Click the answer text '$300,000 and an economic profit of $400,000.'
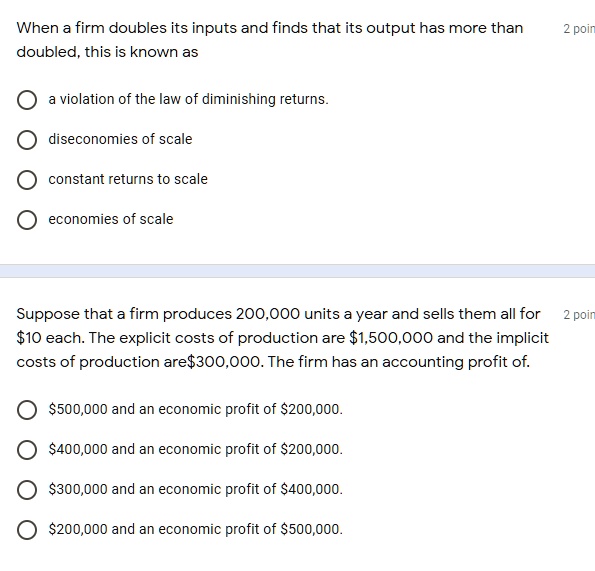This screenshot has width=595, height=571. click(x=195, y=489)
